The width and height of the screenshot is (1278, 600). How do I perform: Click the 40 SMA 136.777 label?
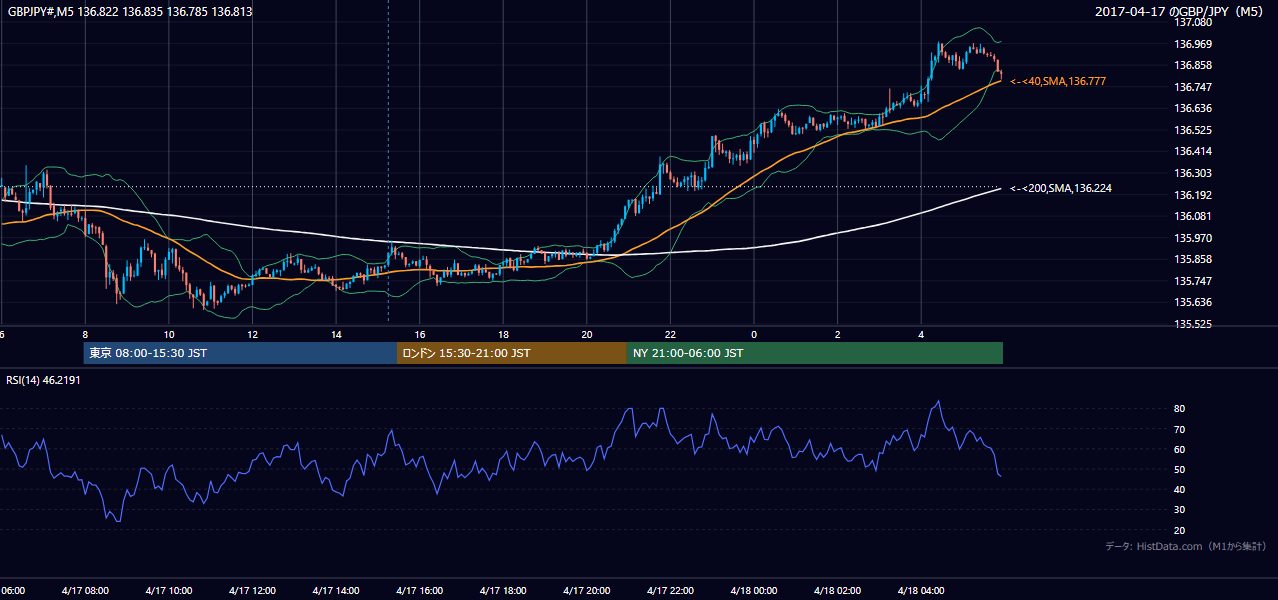[x=1058, y=81]
